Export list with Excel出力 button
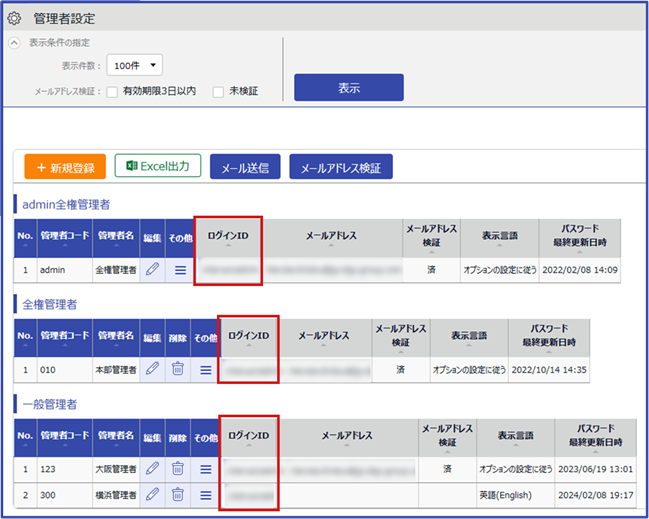Image resolution: width=649 pixels, height=519 pixels. (x=158, y=166)
